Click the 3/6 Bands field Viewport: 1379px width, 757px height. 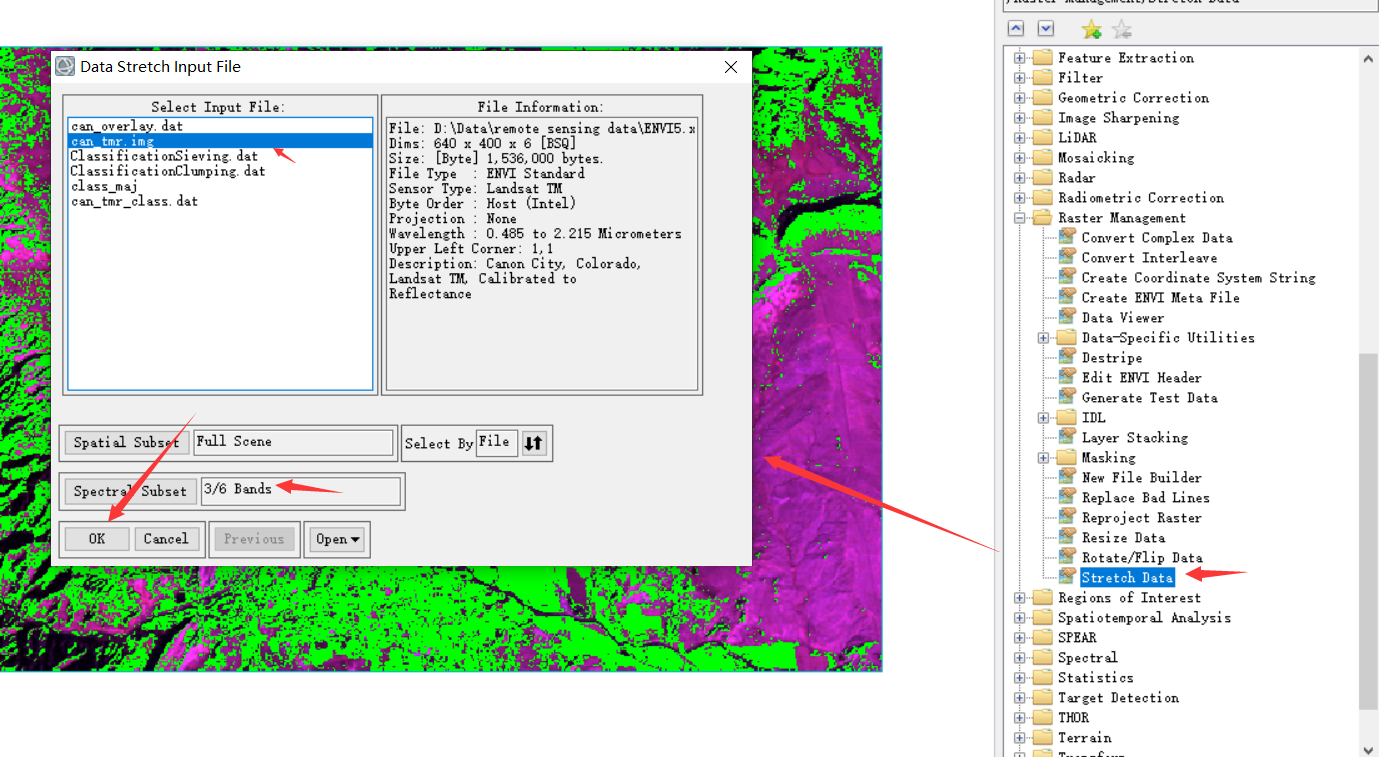(300, 491)
